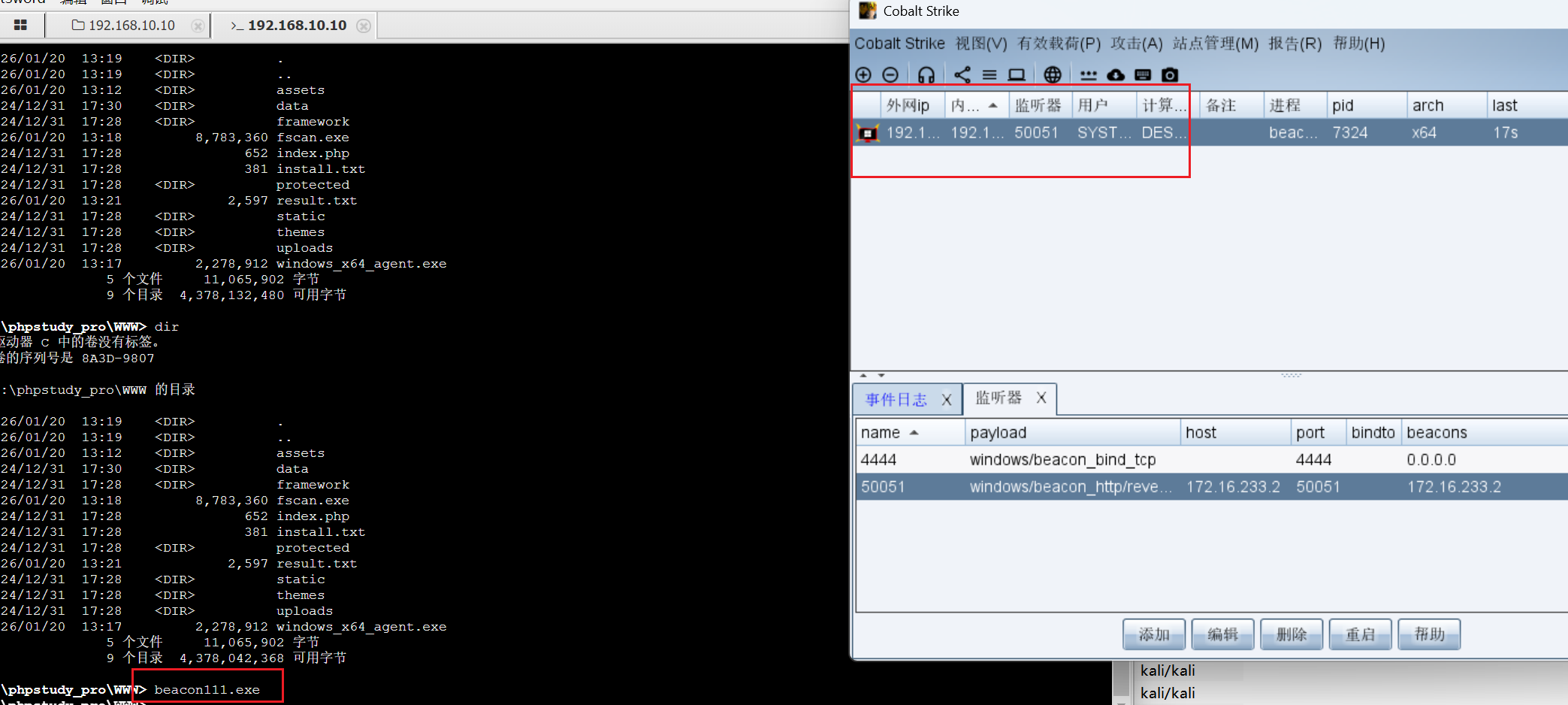Sort sessions by 备注 column
Screen dimensions: 1568x705
pyautogui.click(x=1231, y=105)
